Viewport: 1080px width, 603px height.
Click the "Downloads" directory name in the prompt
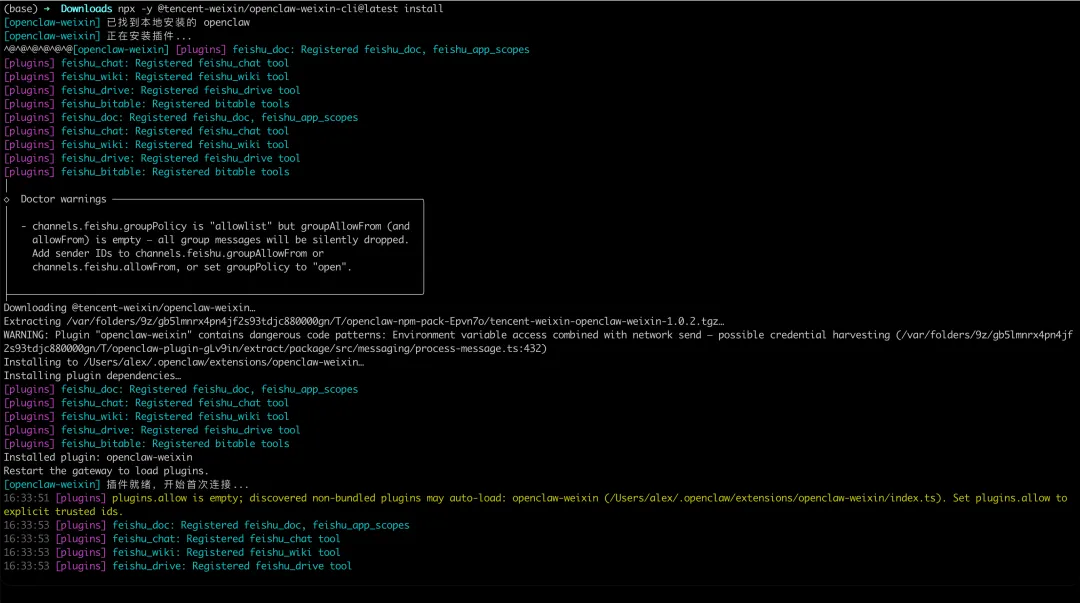(x=86, y=9)
